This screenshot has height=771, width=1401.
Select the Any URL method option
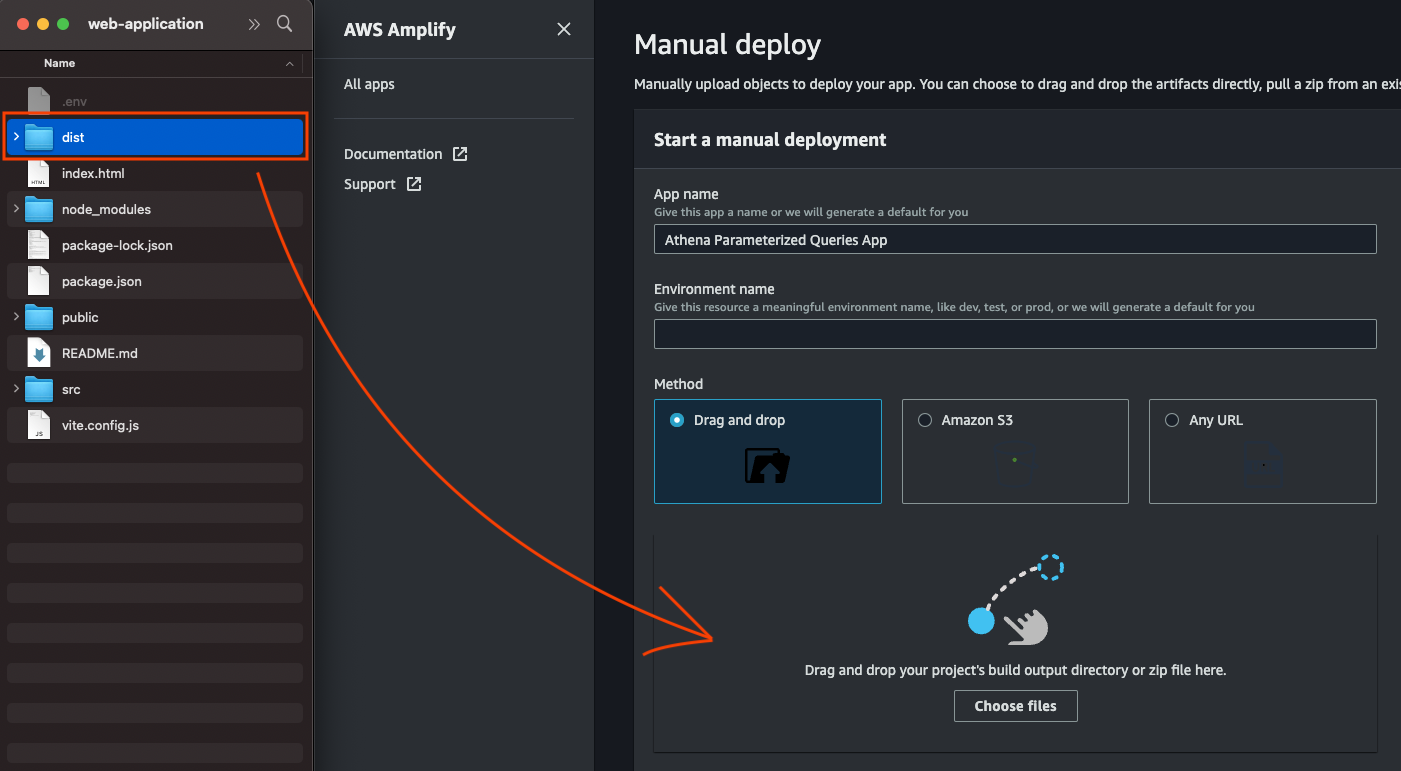pyautogui.click(x=1171, y=419)
